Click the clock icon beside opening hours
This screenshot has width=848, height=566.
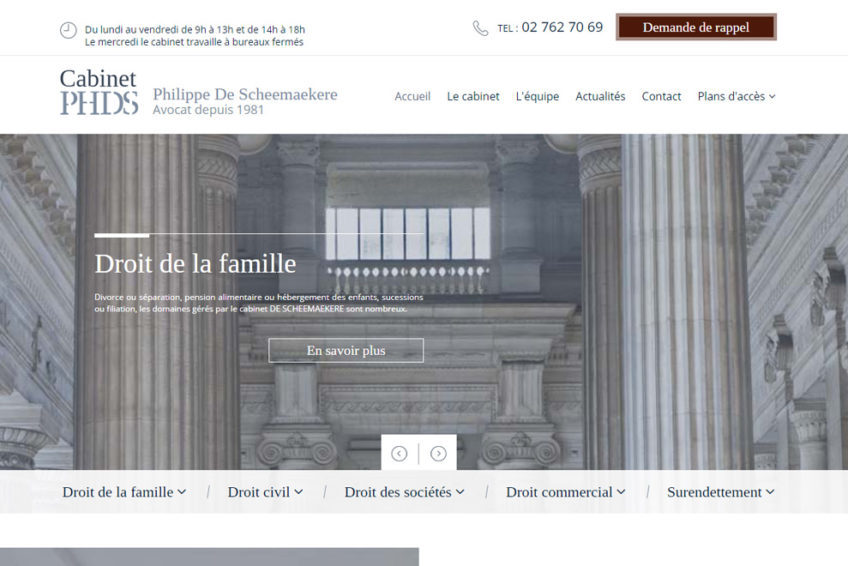[x=68, y=30]
